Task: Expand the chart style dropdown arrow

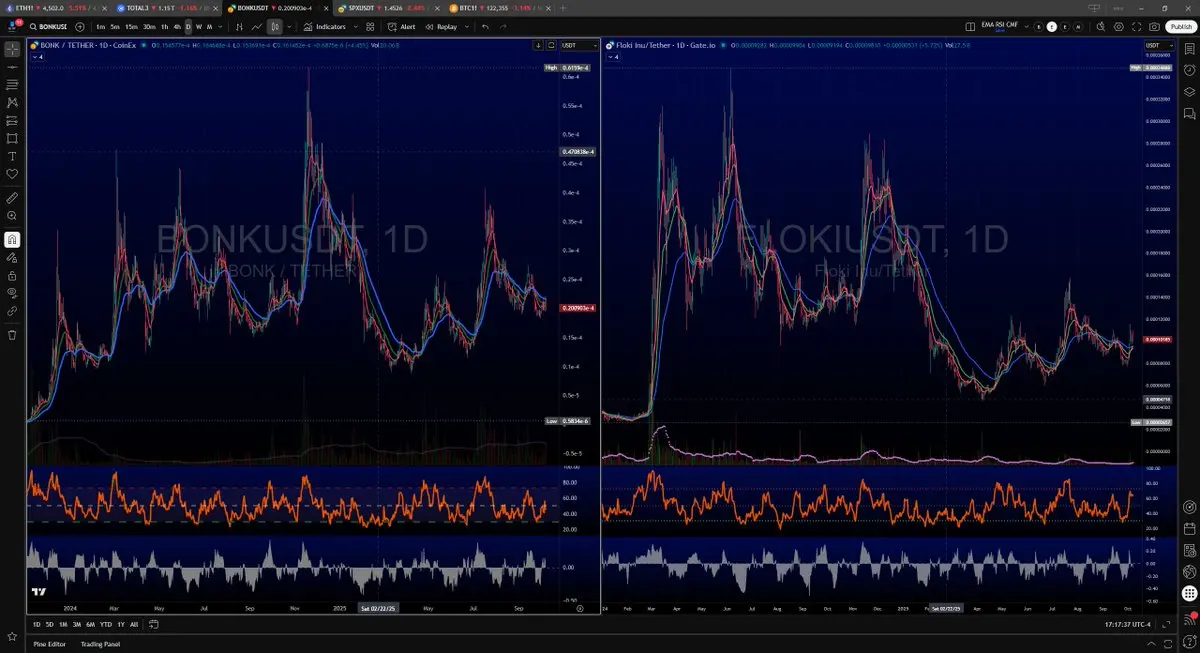Action: 288,26
